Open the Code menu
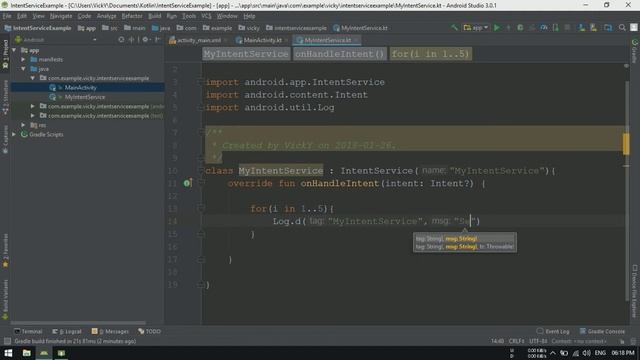Screen dimensions: 640x360 (84, 16)
